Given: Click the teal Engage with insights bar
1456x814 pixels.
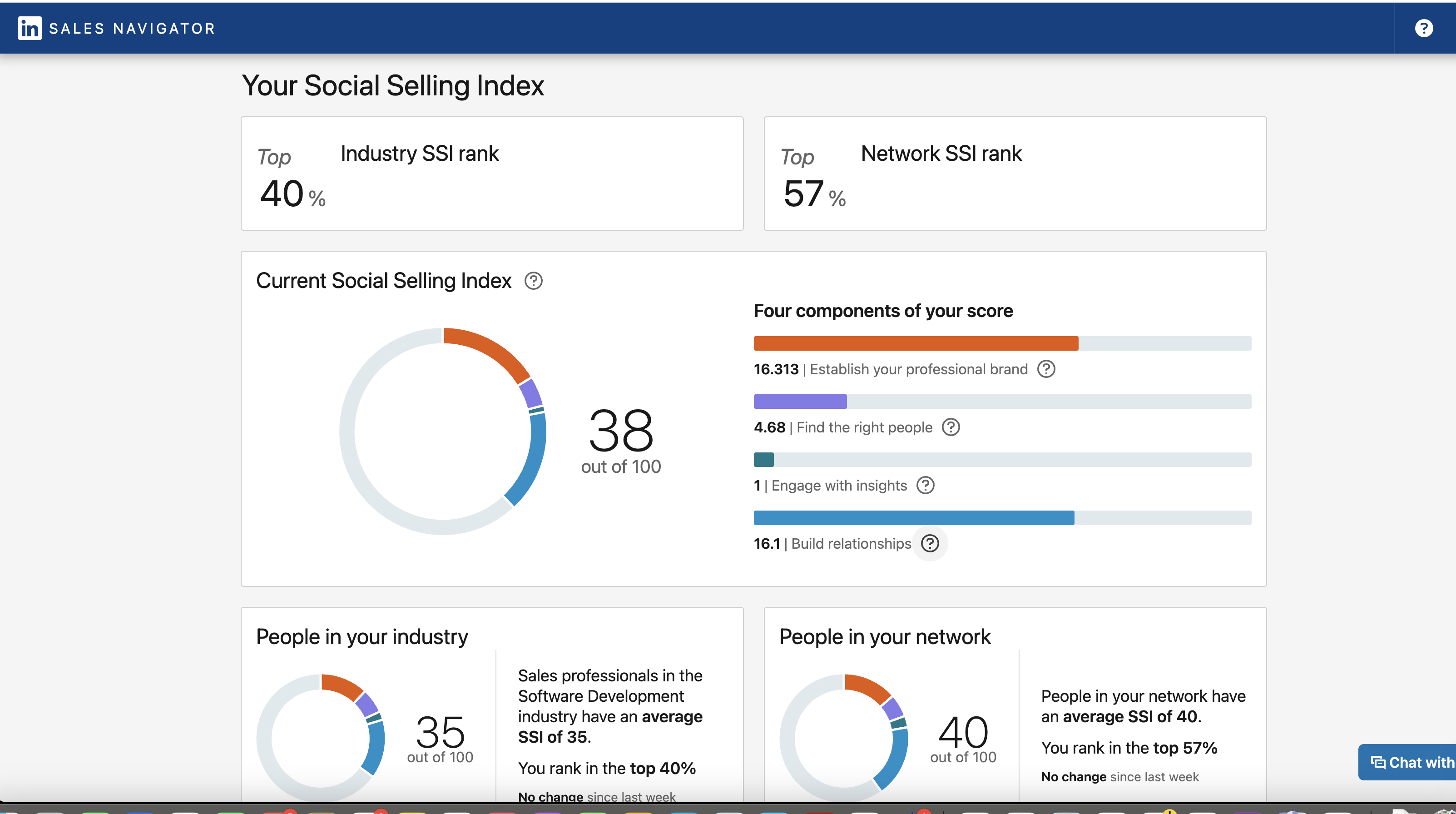Looking at the screenshot, I should 763,460.
